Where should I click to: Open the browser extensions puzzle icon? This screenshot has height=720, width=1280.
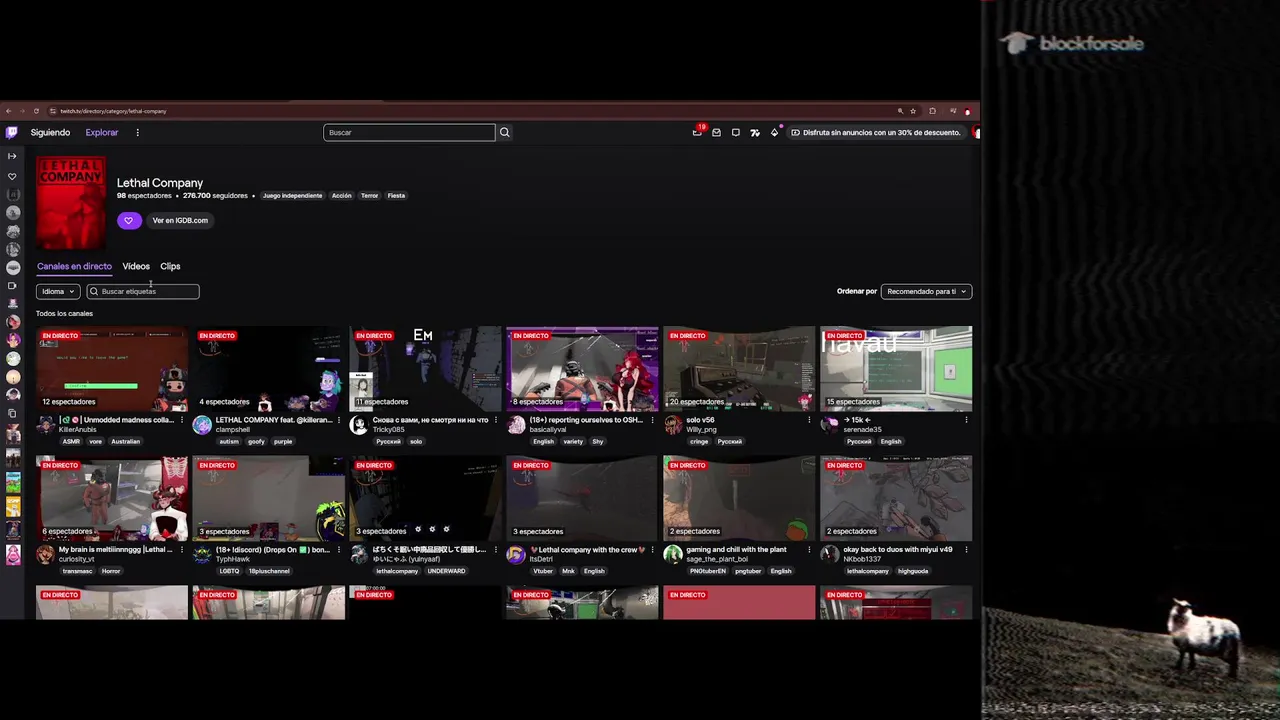click(x=933, y=111)
